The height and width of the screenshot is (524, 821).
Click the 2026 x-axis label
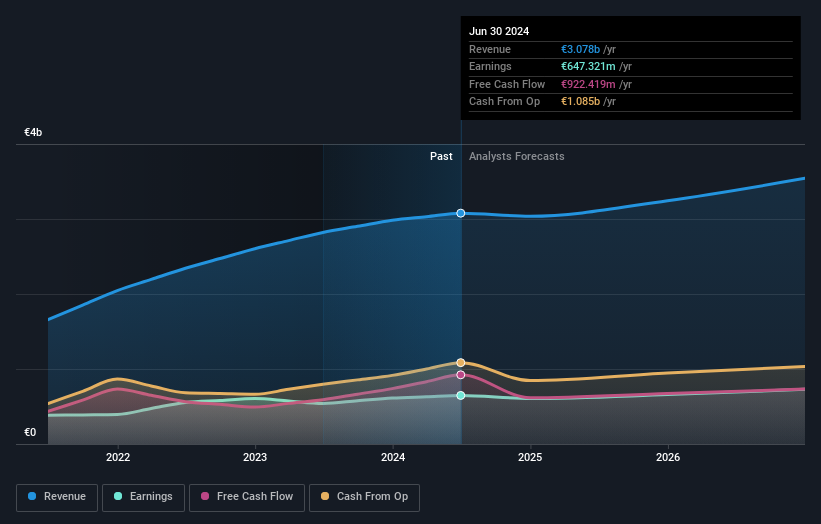668,457
